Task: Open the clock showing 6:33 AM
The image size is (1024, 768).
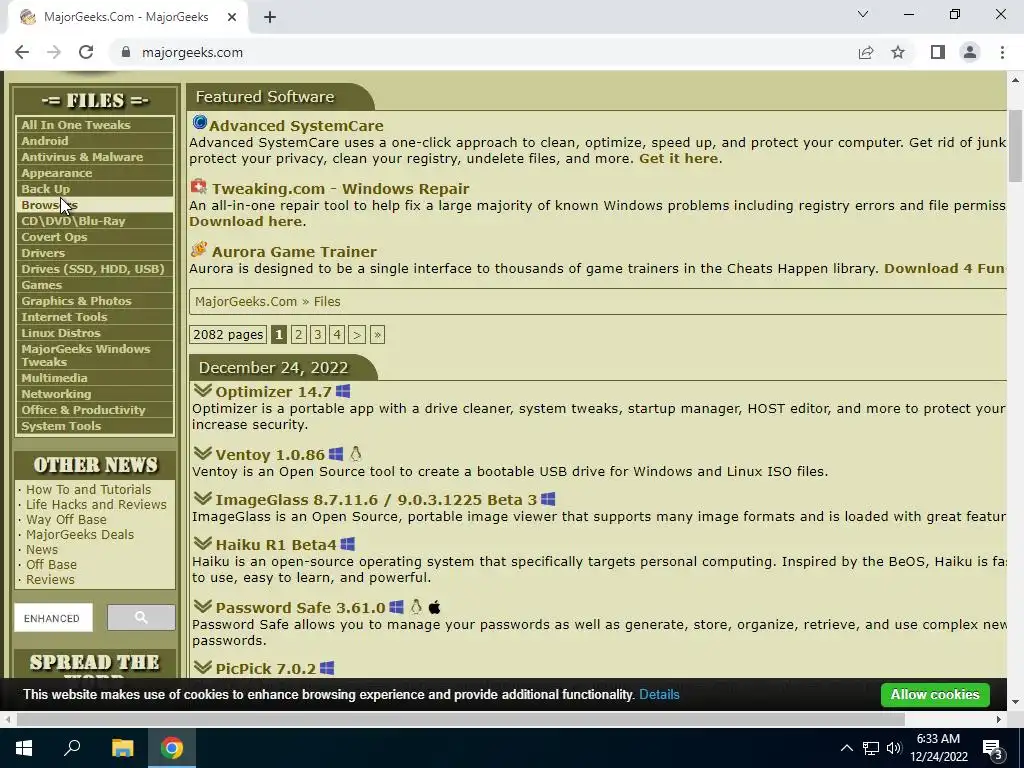Action: pos(938,748)
